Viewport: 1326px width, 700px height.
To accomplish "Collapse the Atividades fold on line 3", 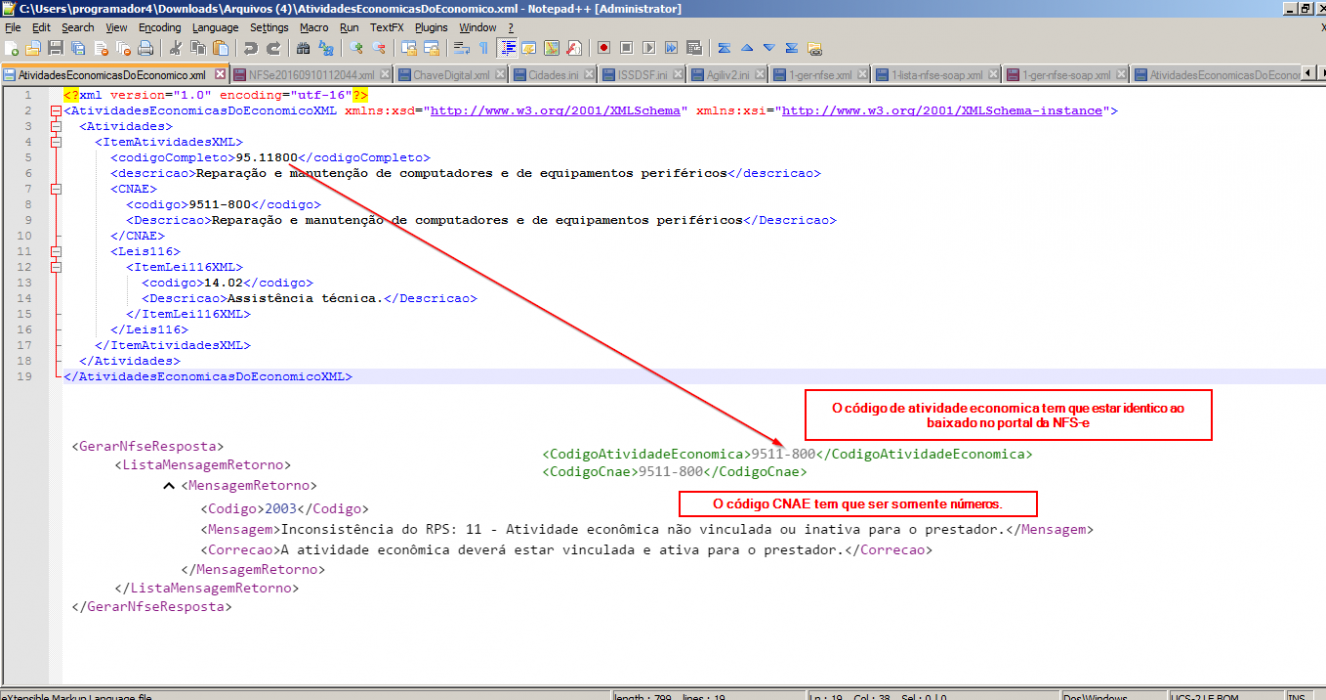I will click(55, 127).
